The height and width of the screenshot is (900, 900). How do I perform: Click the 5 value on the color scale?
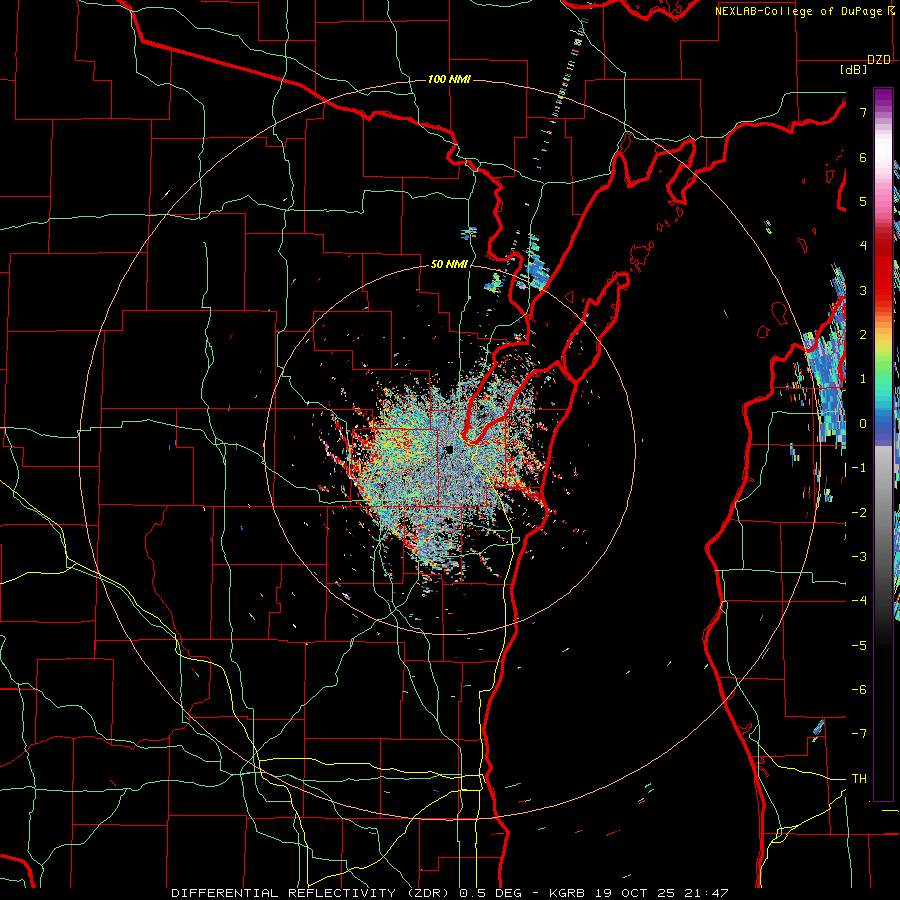(863, 201)
